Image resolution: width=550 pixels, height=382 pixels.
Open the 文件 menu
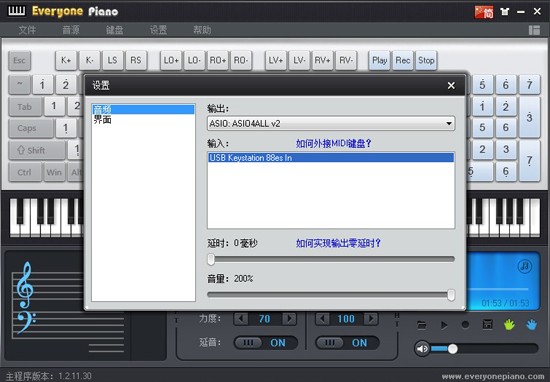[27, 30]
